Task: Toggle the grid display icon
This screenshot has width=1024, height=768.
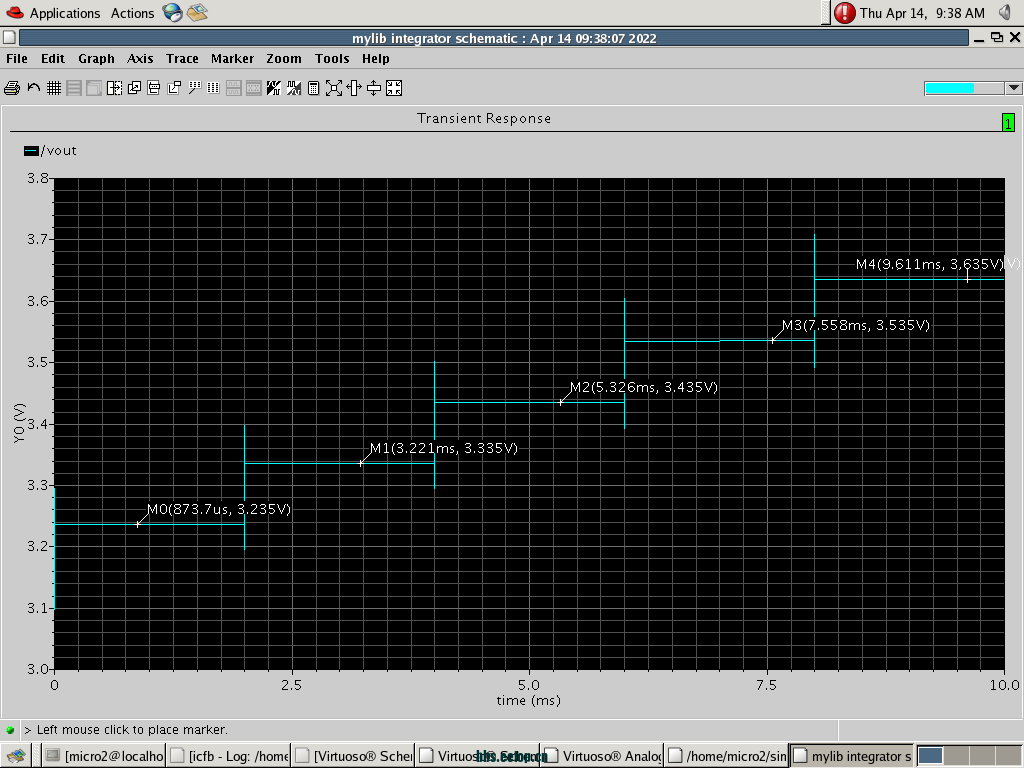Action: (x=54, y=88)
